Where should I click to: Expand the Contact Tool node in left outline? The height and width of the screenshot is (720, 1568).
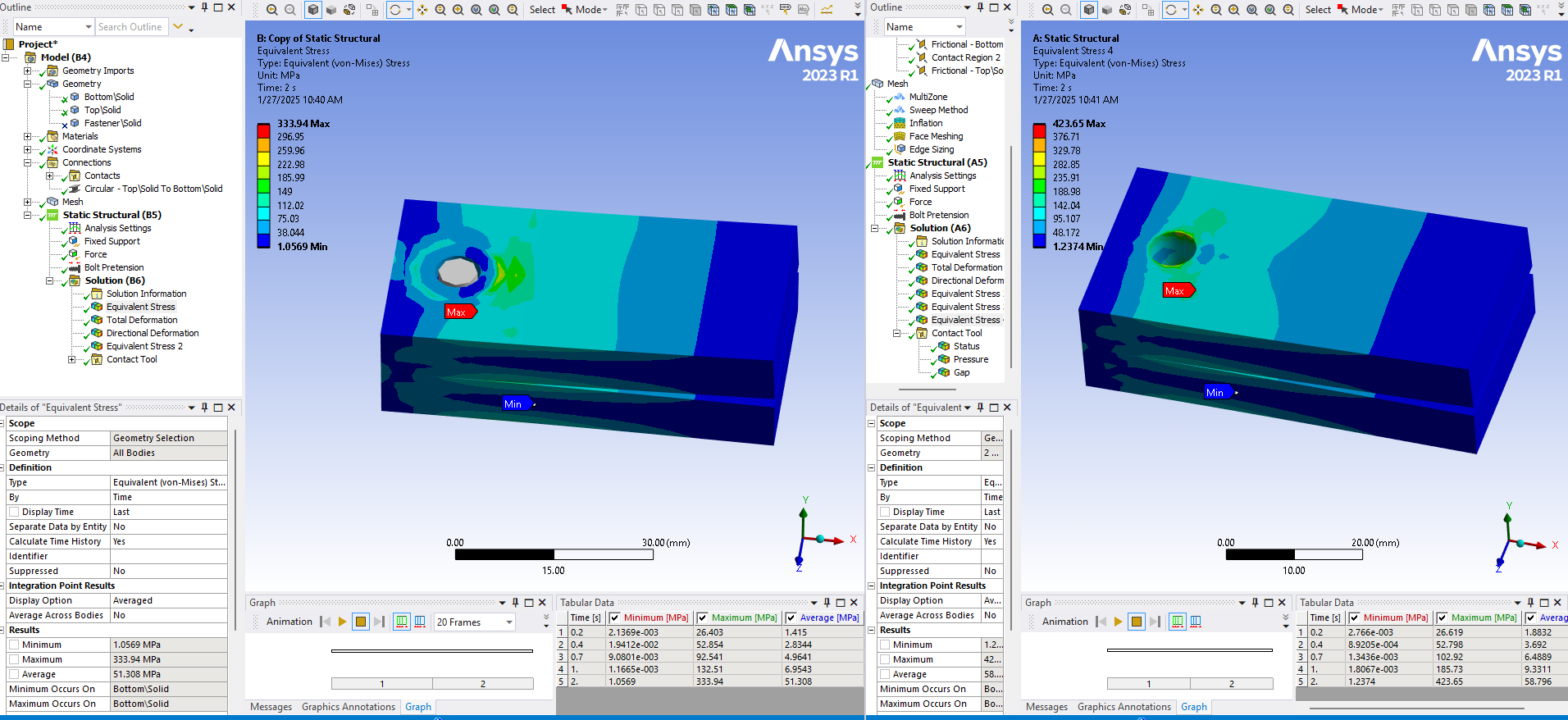pyautogui.click(x=71, y=359)
